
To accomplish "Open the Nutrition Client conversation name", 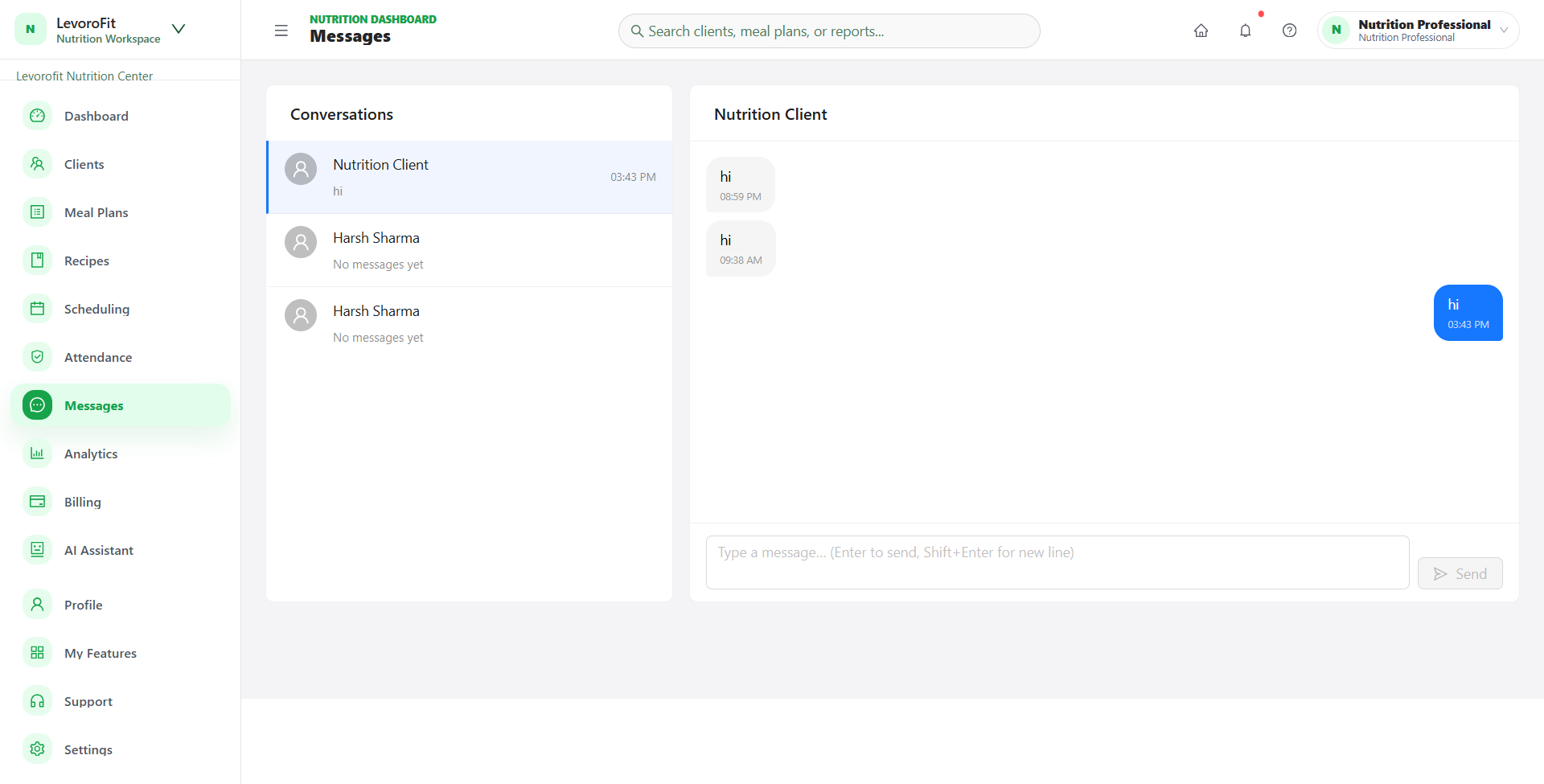I will [x=380, y=165].
